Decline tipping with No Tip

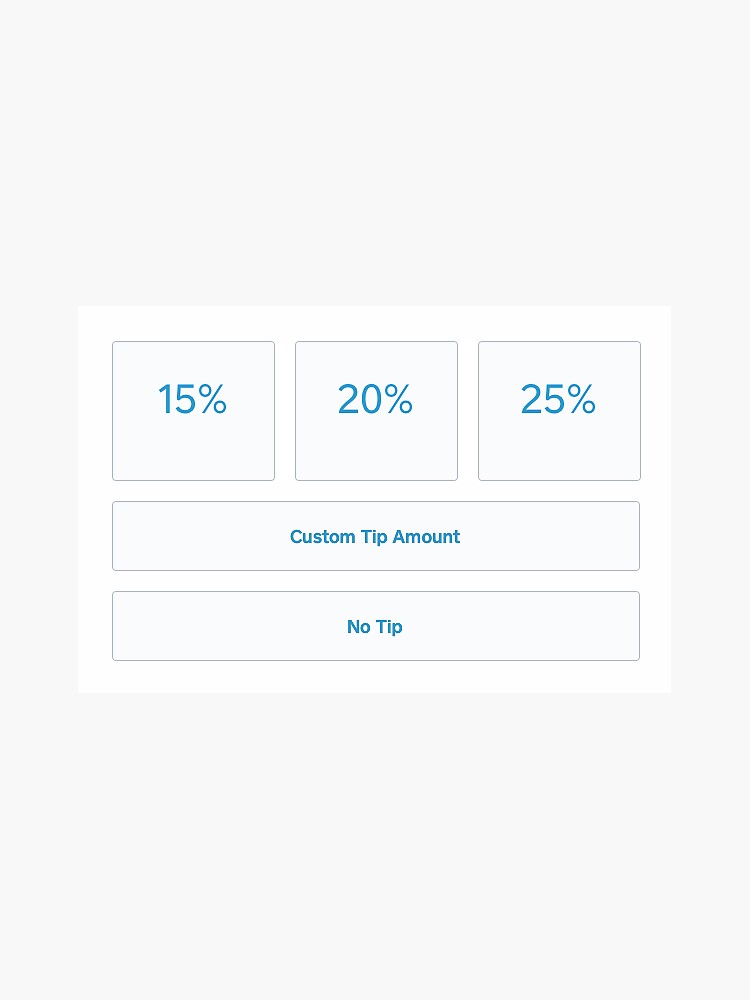(375, 626)
